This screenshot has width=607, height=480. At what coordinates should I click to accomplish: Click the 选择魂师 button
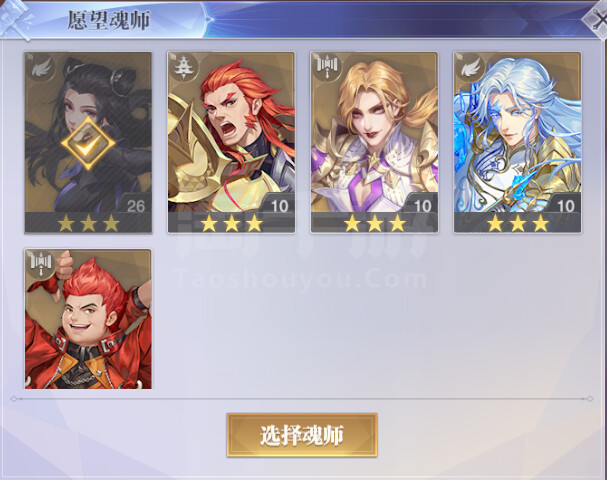(302, 435)
